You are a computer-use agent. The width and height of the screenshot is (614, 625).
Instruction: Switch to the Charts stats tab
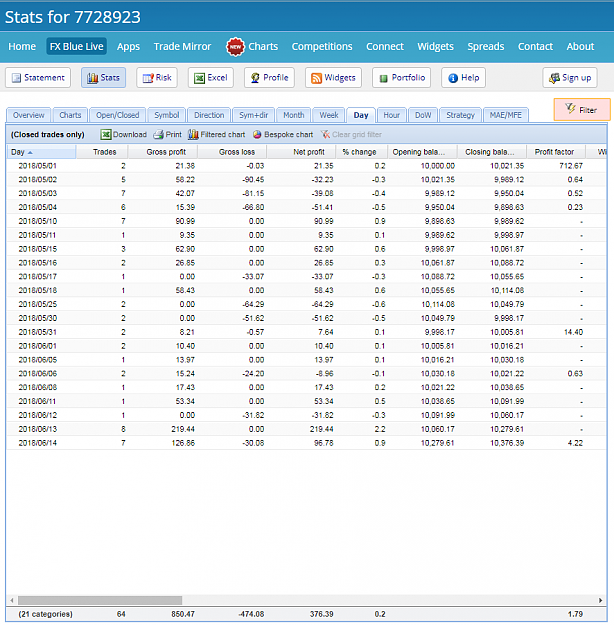[x=70, y=115]
